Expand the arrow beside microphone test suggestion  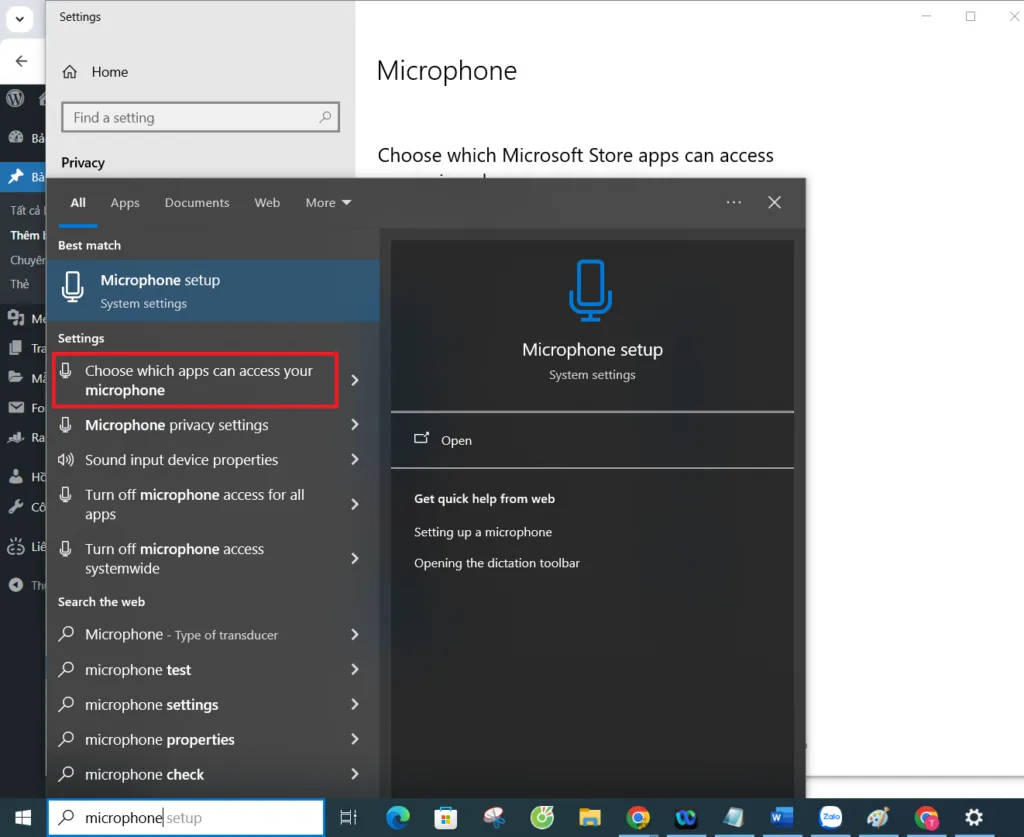click(353, 669)
